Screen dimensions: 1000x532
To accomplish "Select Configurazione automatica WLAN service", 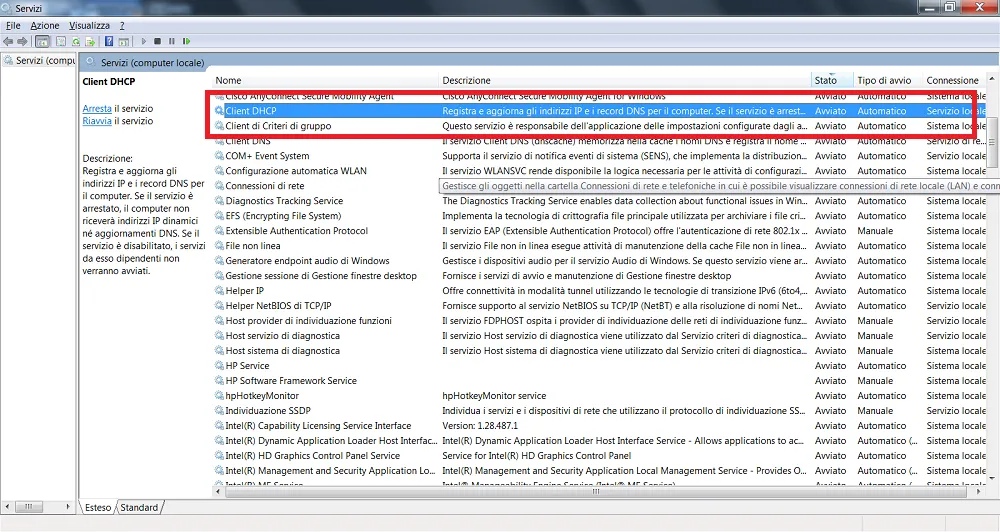I will pos(599,171).
